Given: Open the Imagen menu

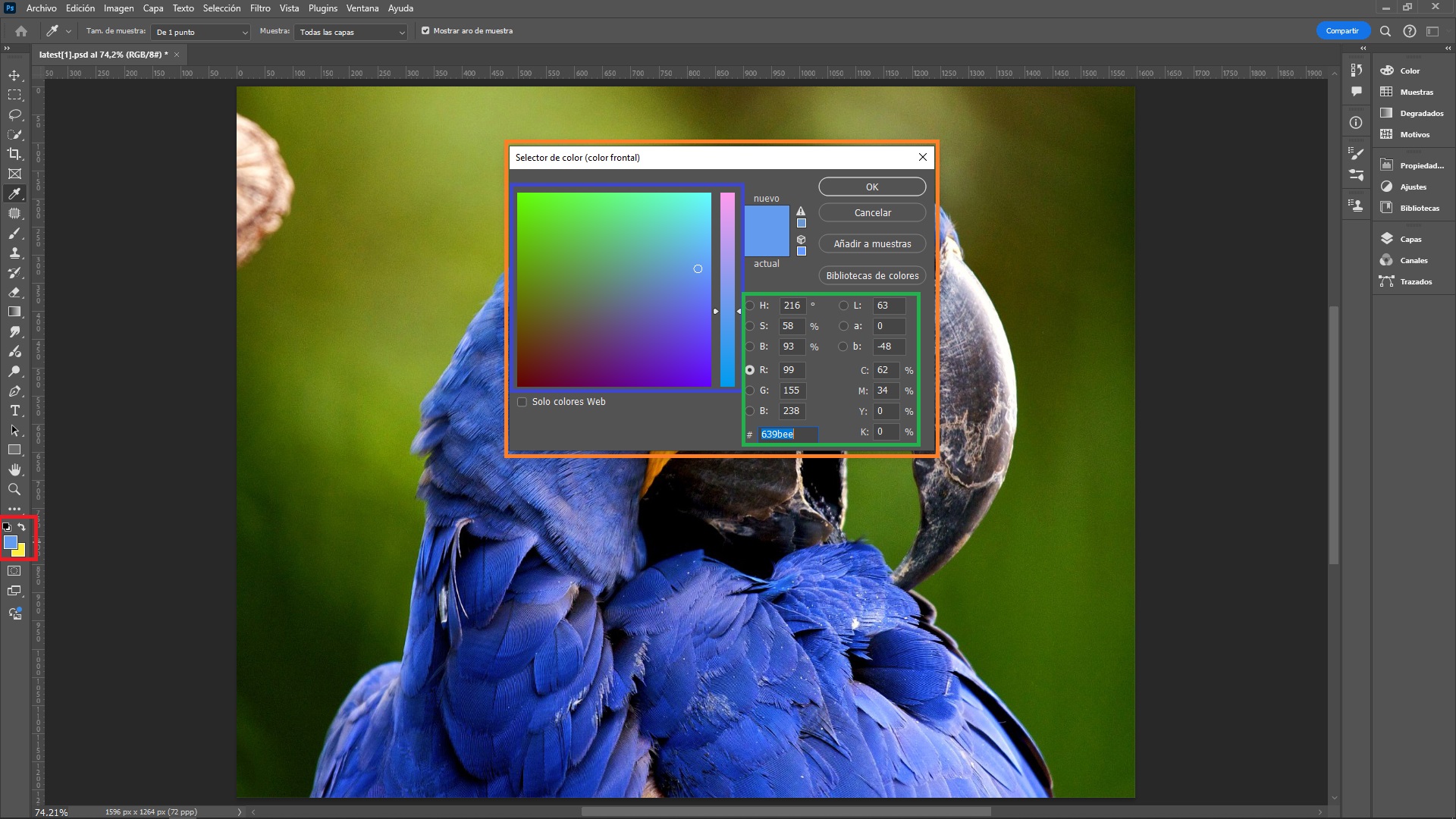Looking at the screenshot, I should tap(118, 8).
